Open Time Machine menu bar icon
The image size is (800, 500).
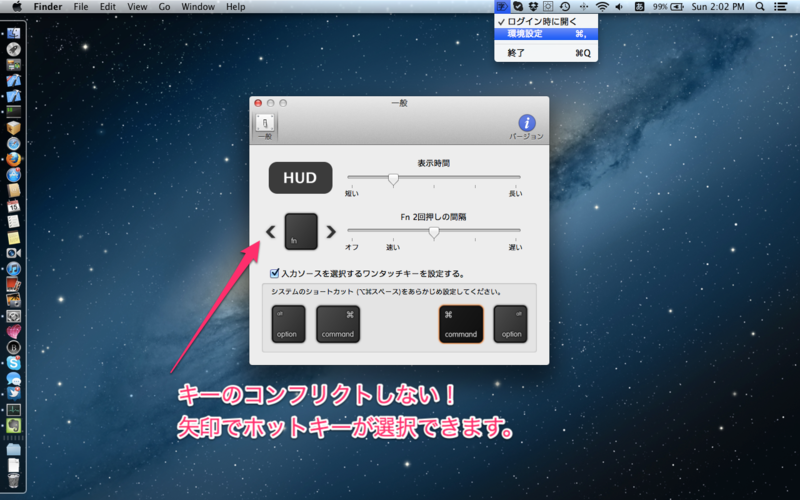pos(565,7)
